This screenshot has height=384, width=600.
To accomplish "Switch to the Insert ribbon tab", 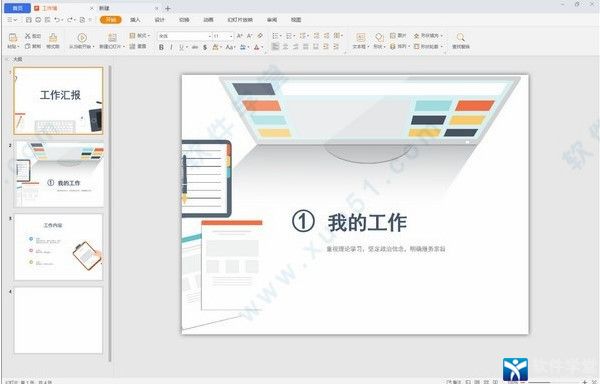I will pyautogui.click(x=135, y=20).
